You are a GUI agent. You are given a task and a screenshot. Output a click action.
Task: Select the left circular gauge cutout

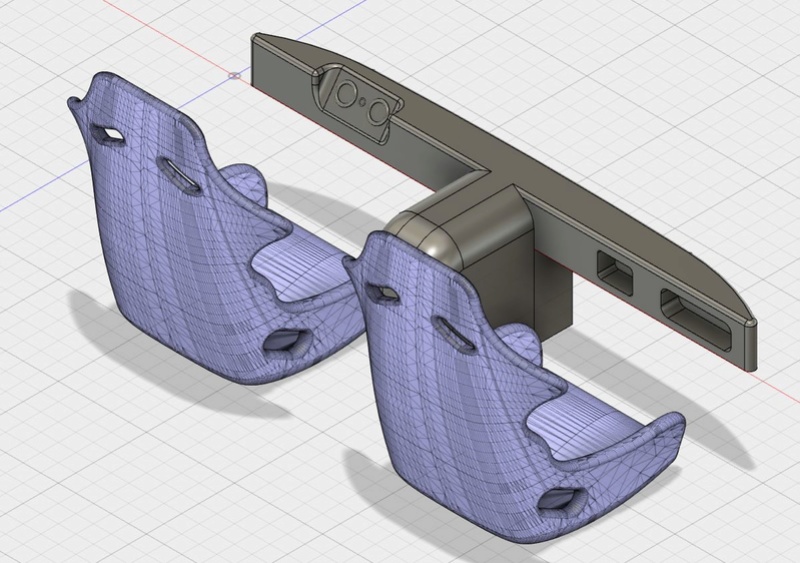pos(345,93)
